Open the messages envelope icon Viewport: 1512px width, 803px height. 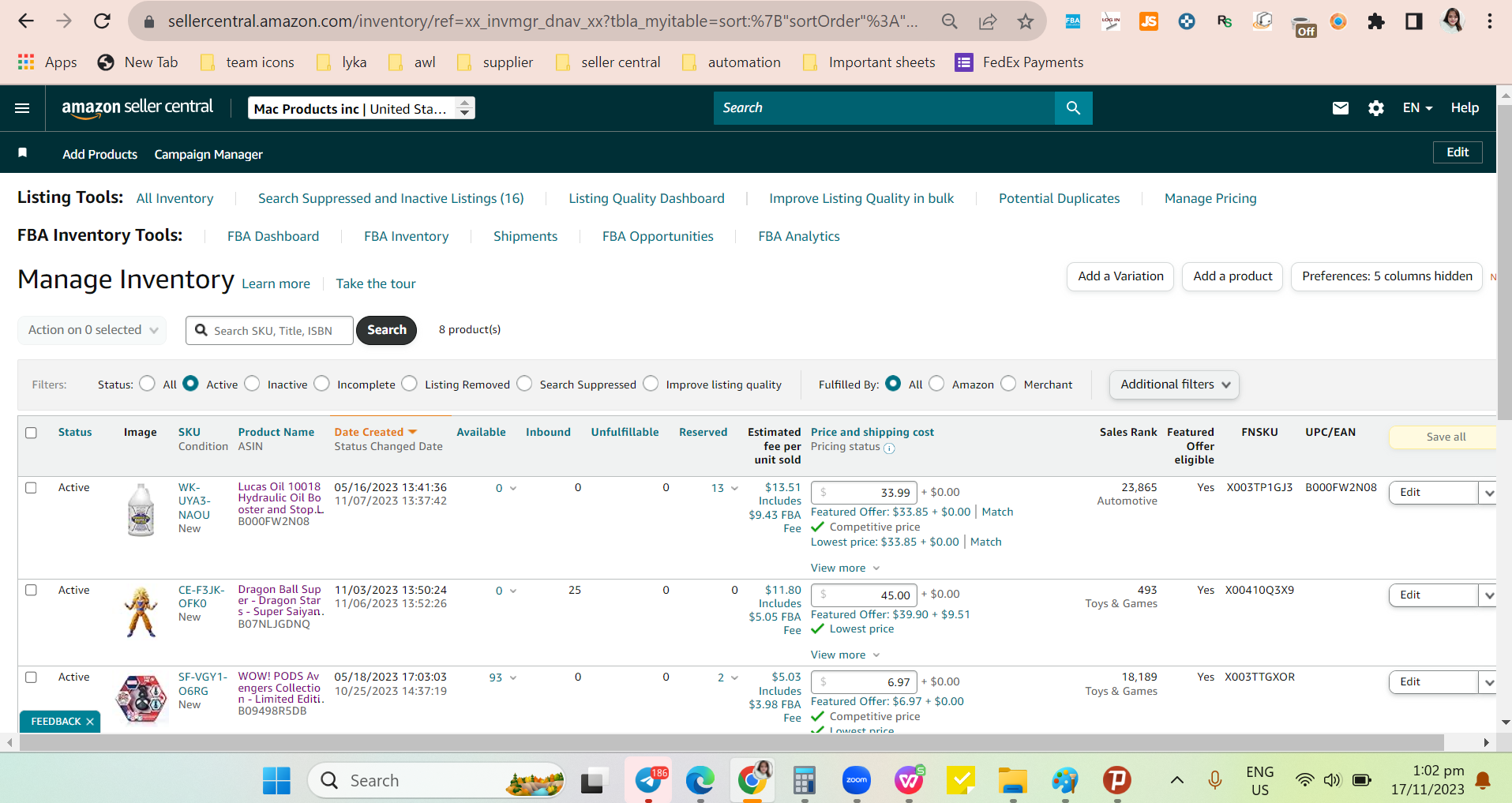[x=1340, y=108]
